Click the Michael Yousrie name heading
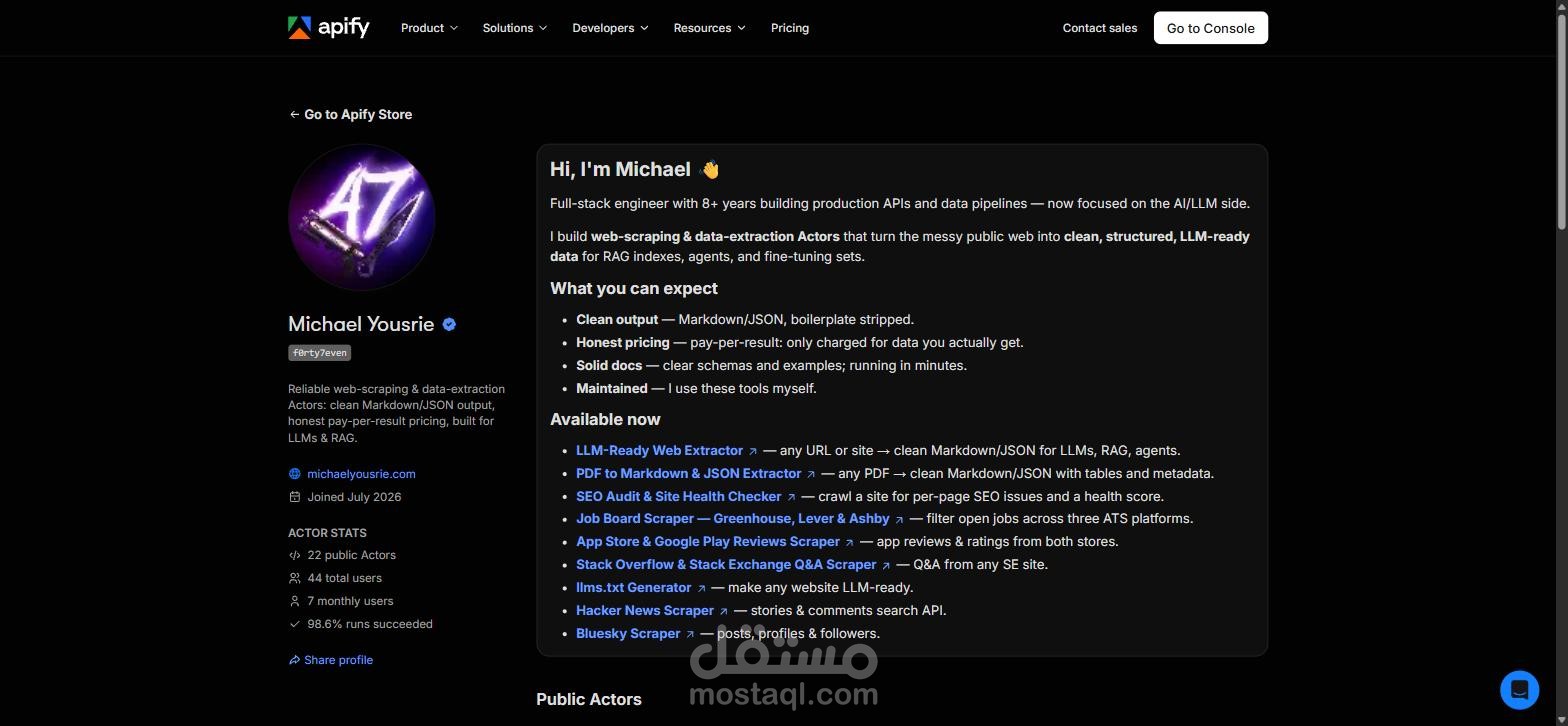 click(x=361, y=324)
